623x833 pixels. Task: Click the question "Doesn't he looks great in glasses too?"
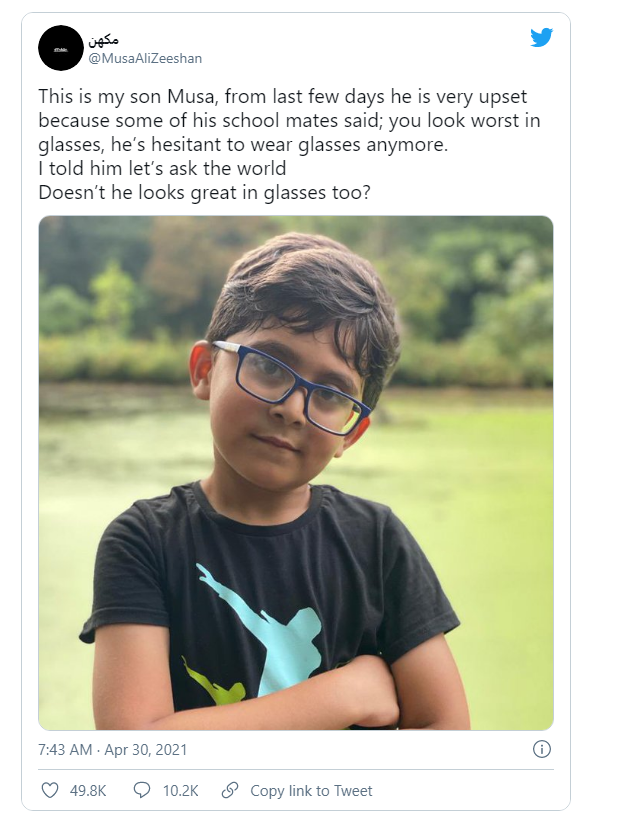[204, 191]
